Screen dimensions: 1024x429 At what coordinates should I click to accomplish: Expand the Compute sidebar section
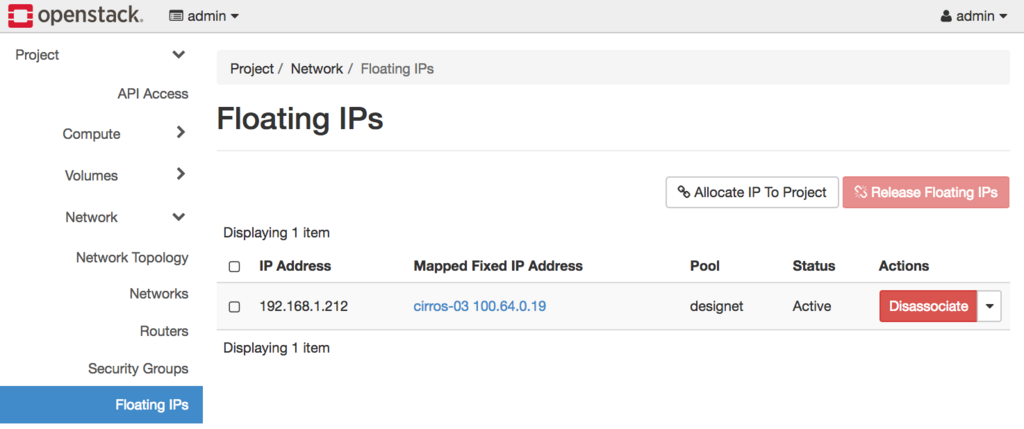point(180,133)
